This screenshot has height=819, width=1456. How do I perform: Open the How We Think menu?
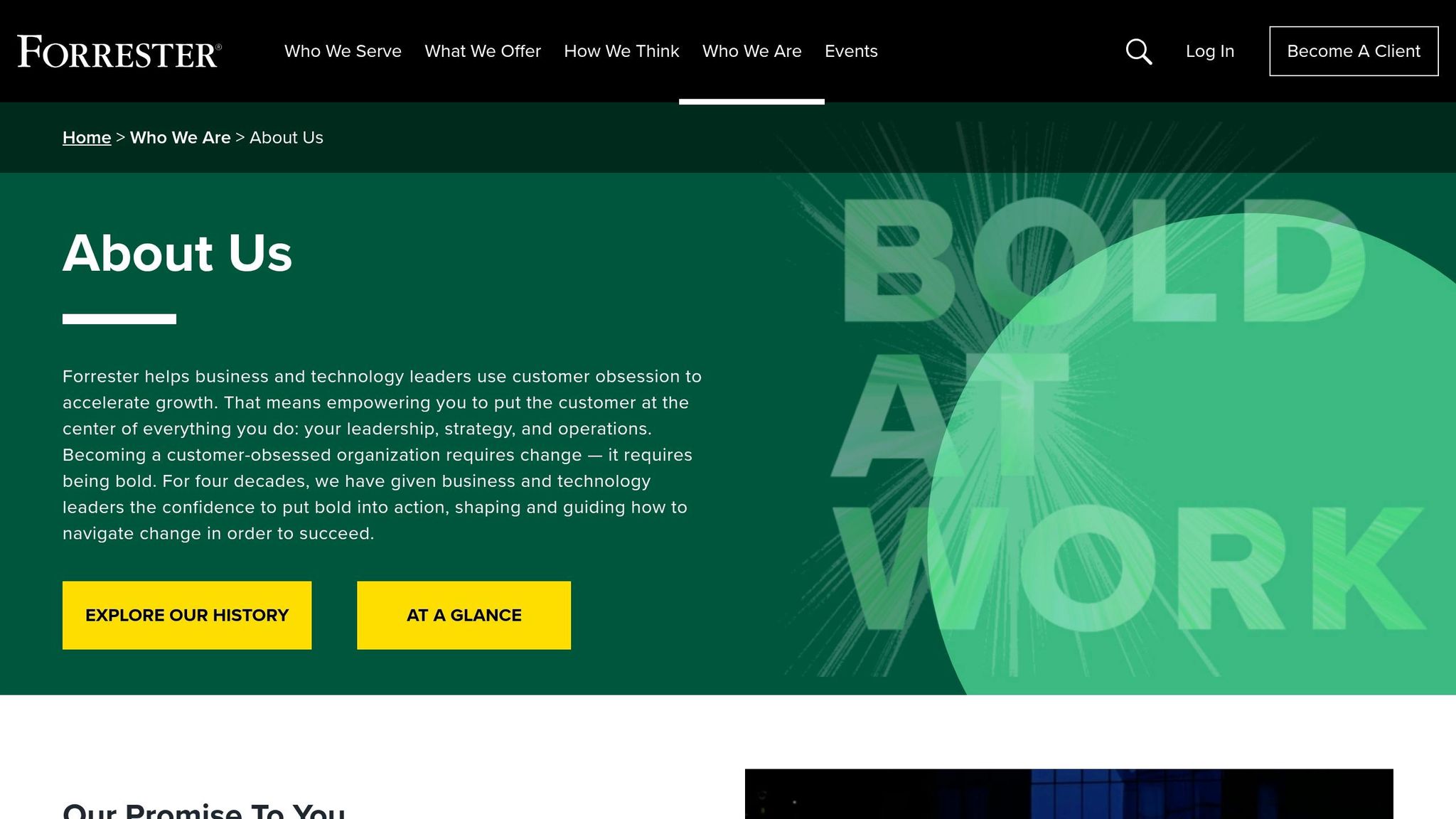pos(621,51)
